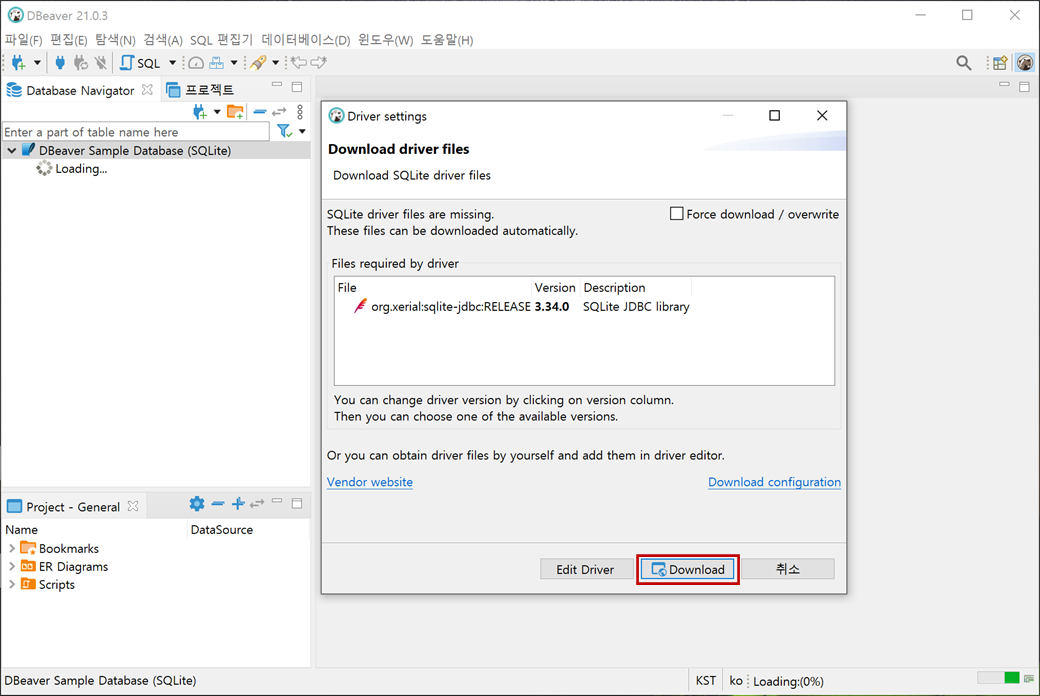The image size is (1040, 696).
Task: Expand the Bookmarks folder
Action: (x=12, y=548)
